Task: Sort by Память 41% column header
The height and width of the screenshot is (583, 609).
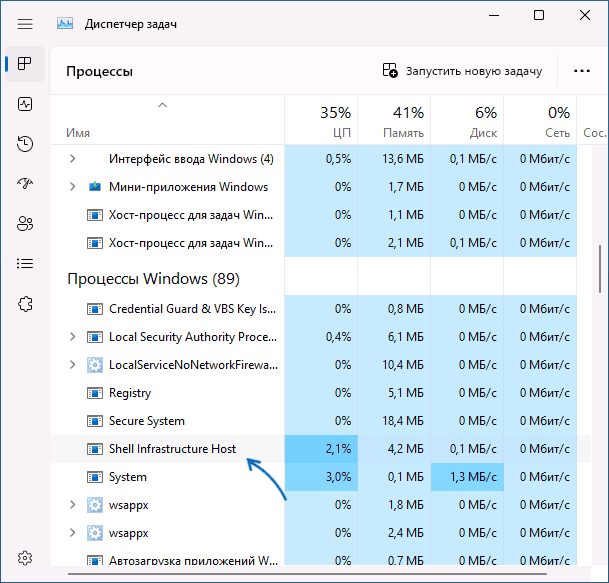Action: click(x=394, y=121)
